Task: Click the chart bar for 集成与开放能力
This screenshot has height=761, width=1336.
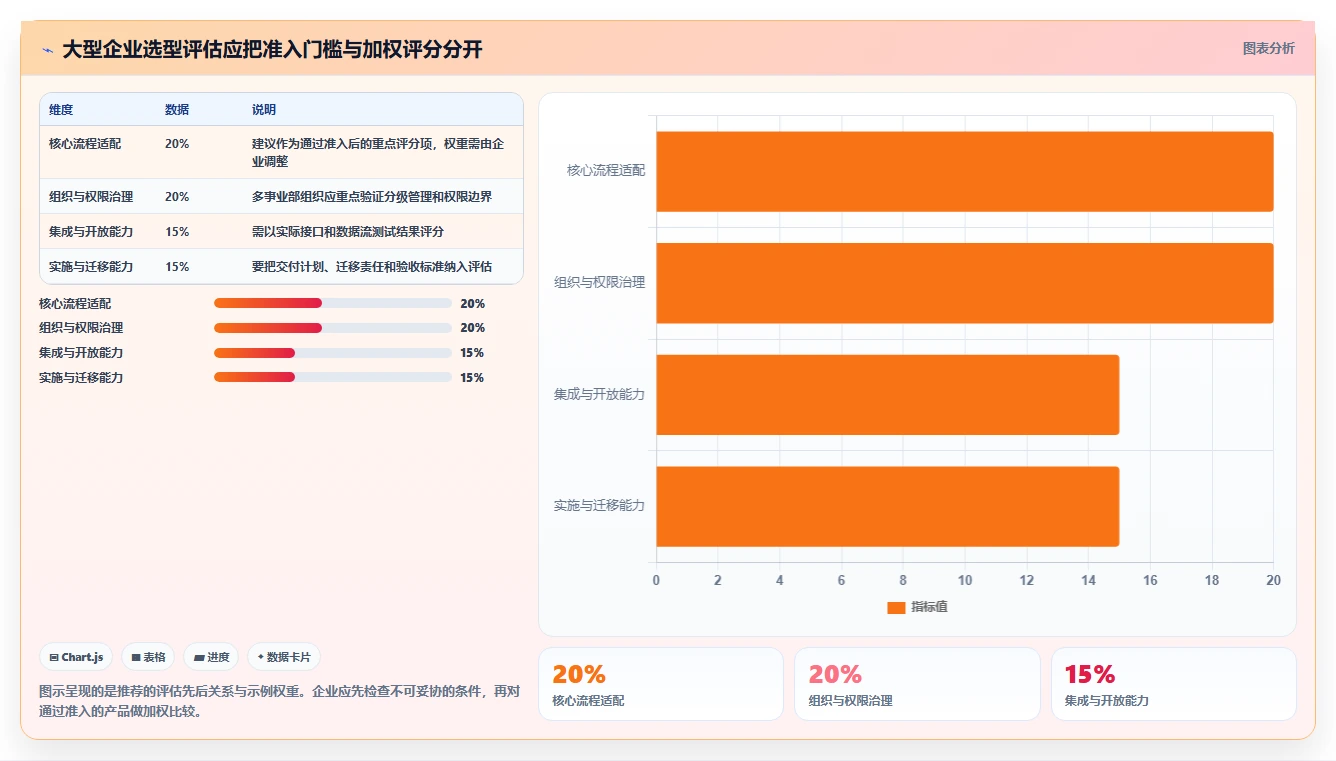Action: 887,394
